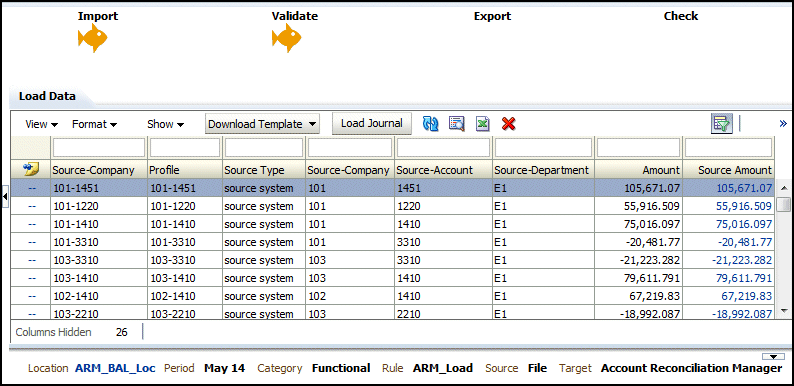Click the refresh arrows toolbar icon
Viewport: 794px width, 386px height.
(430, 124)
